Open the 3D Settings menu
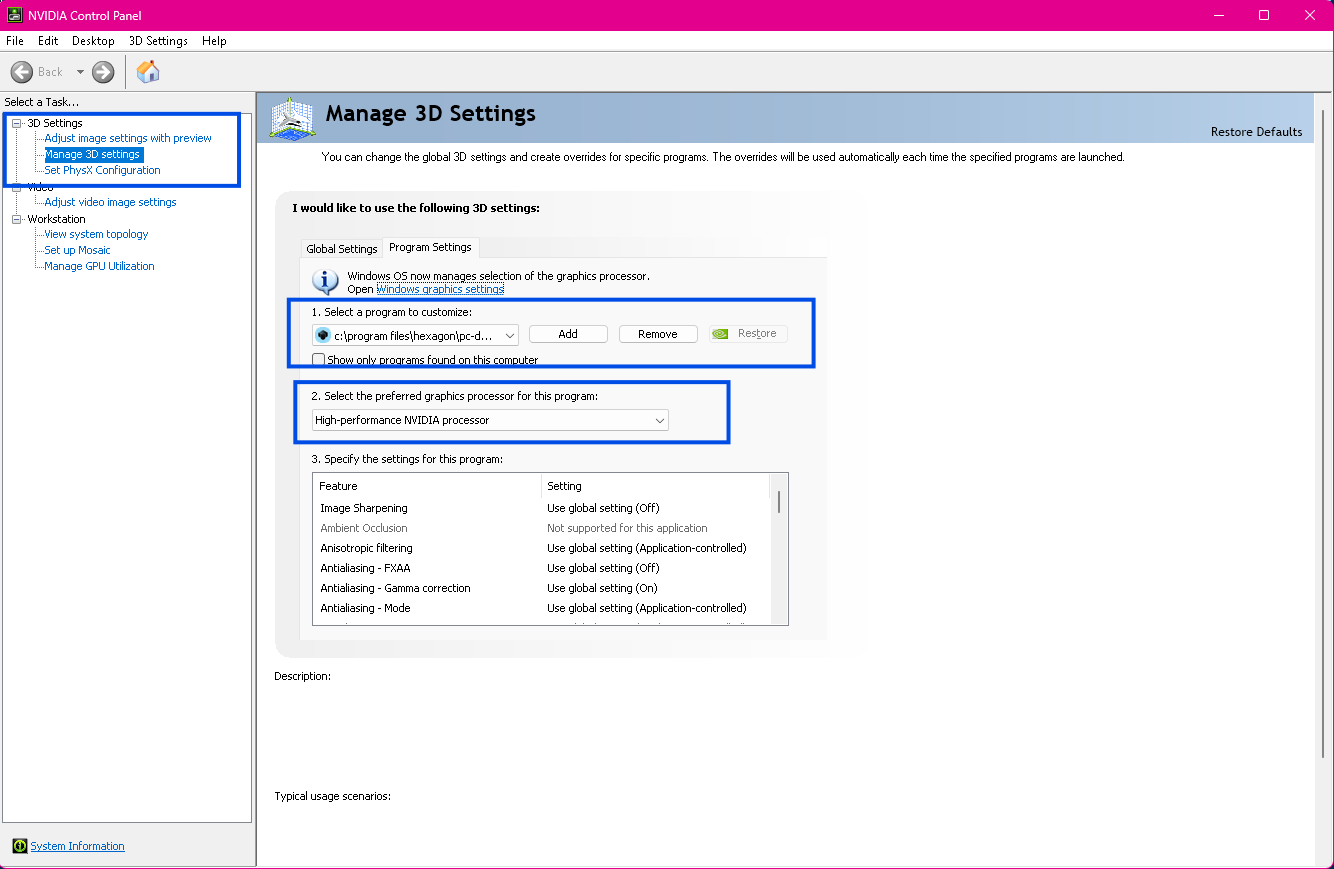Image resolution: width=1334 pixels, height=869 pixels. [158, 41]
